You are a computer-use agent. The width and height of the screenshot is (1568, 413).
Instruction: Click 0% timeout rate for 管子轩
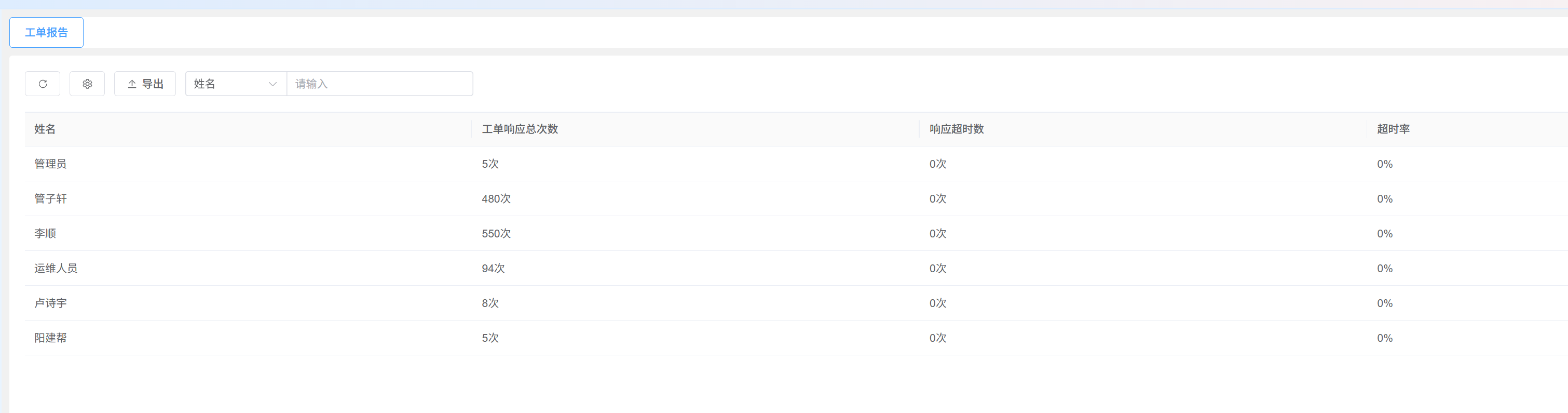coord(1385,198)
